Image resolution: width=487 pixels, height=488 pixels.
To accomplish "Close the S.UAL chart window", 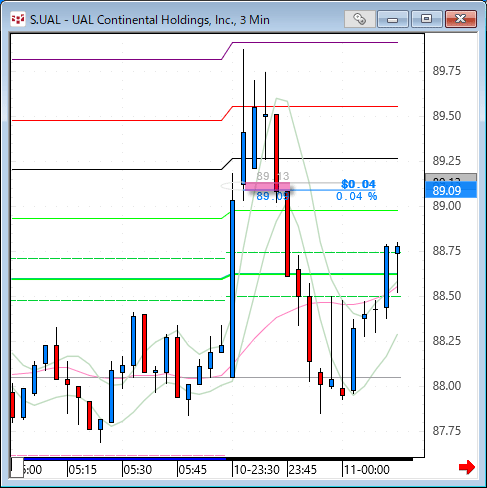I will coord(461,19).
